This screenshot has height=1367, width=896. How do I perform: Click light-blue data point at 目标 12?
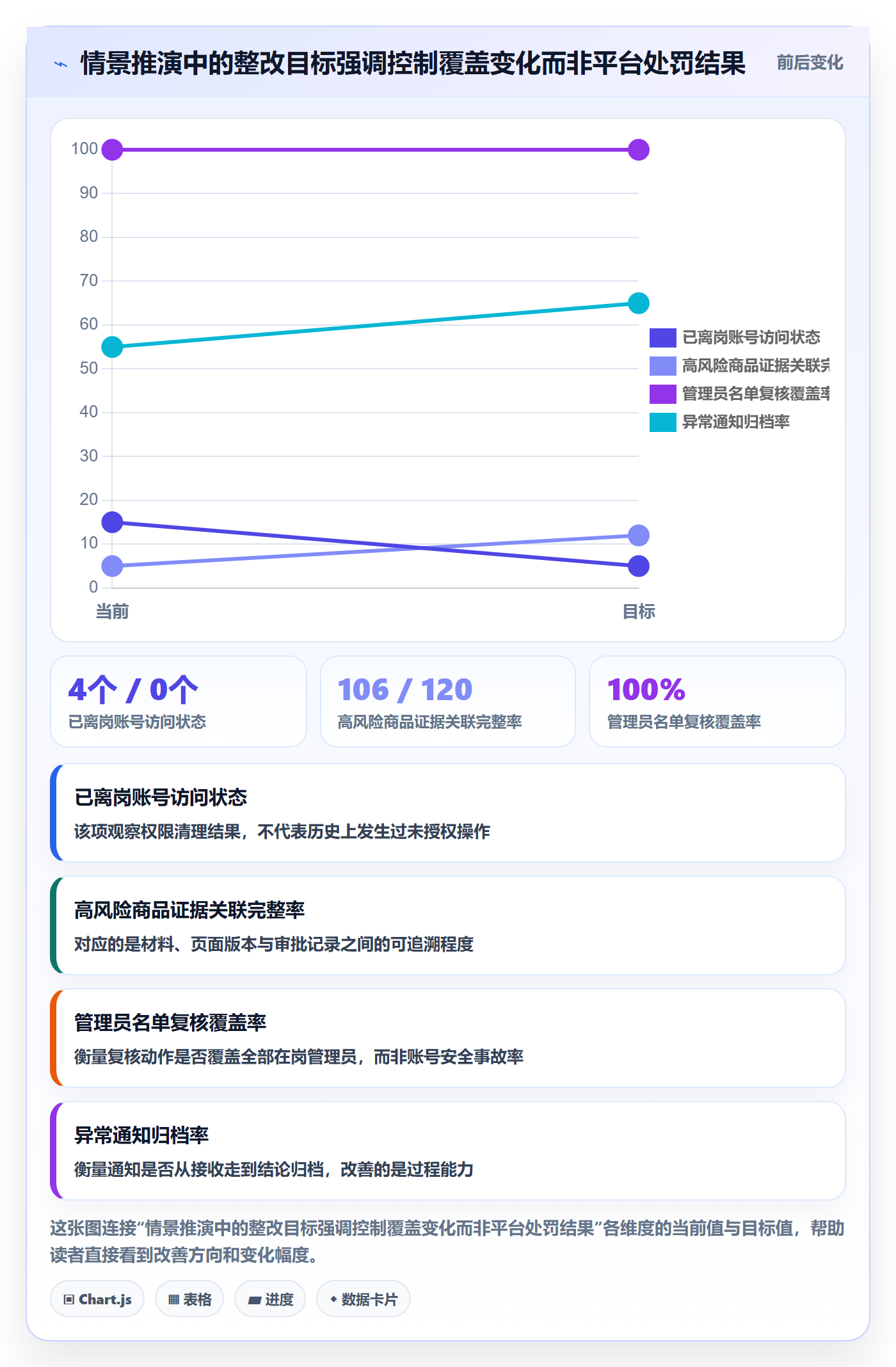click(639, 535)
